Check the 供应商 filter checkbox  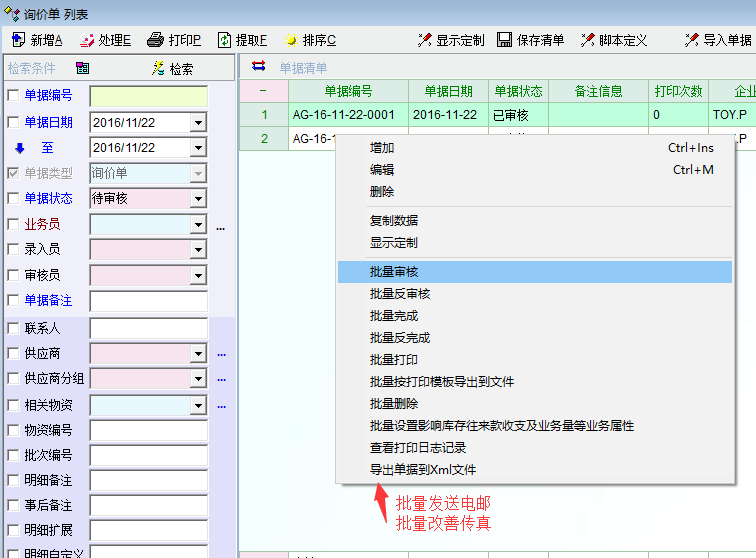(x=12, y=354)
